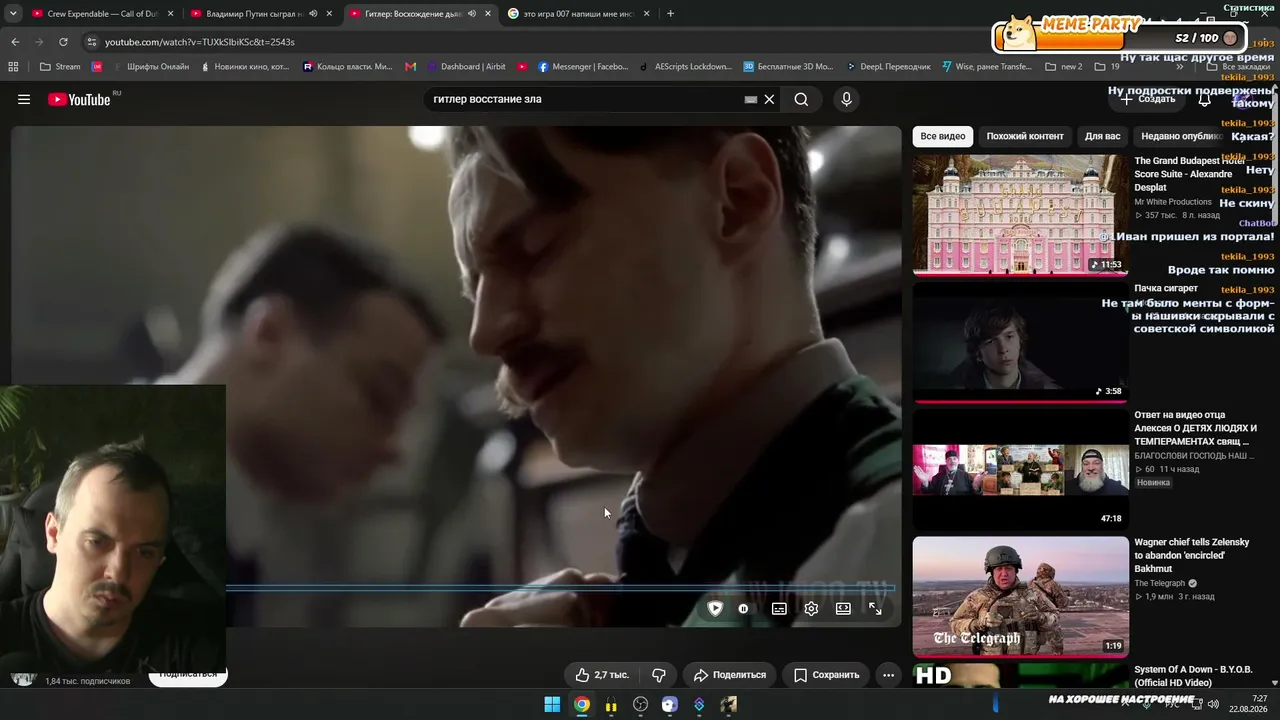The height and width of the screenshot is (720, 1280).
Task: Select the Недавно опубликованные filter chip
Action: point(1181,136)
